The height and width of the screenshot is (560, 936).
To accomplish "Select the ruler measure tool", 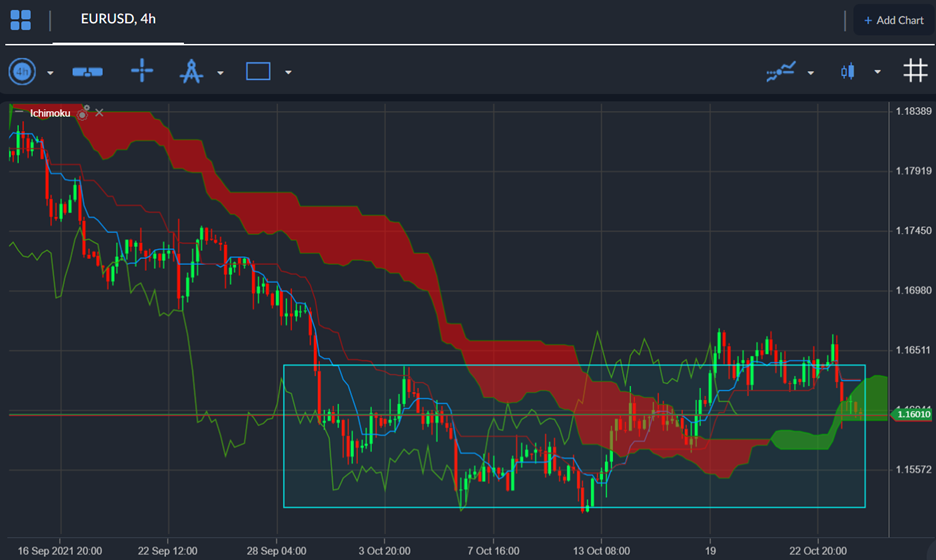I will coord(87,72).
